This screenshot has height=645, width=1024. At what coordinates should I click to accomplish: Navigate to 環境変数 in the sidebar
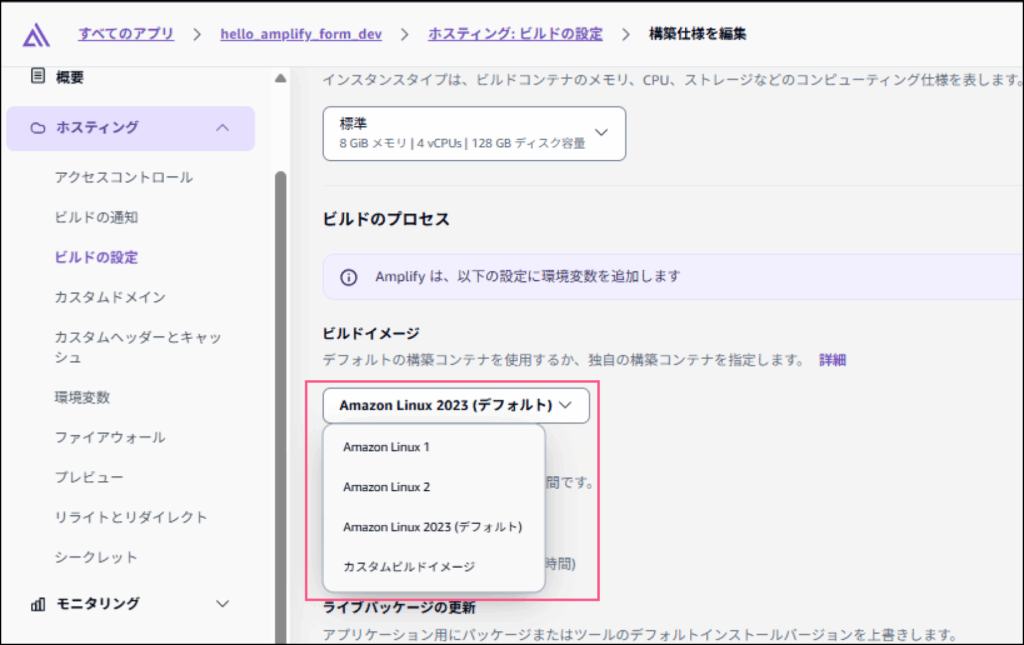click(82, 398)
